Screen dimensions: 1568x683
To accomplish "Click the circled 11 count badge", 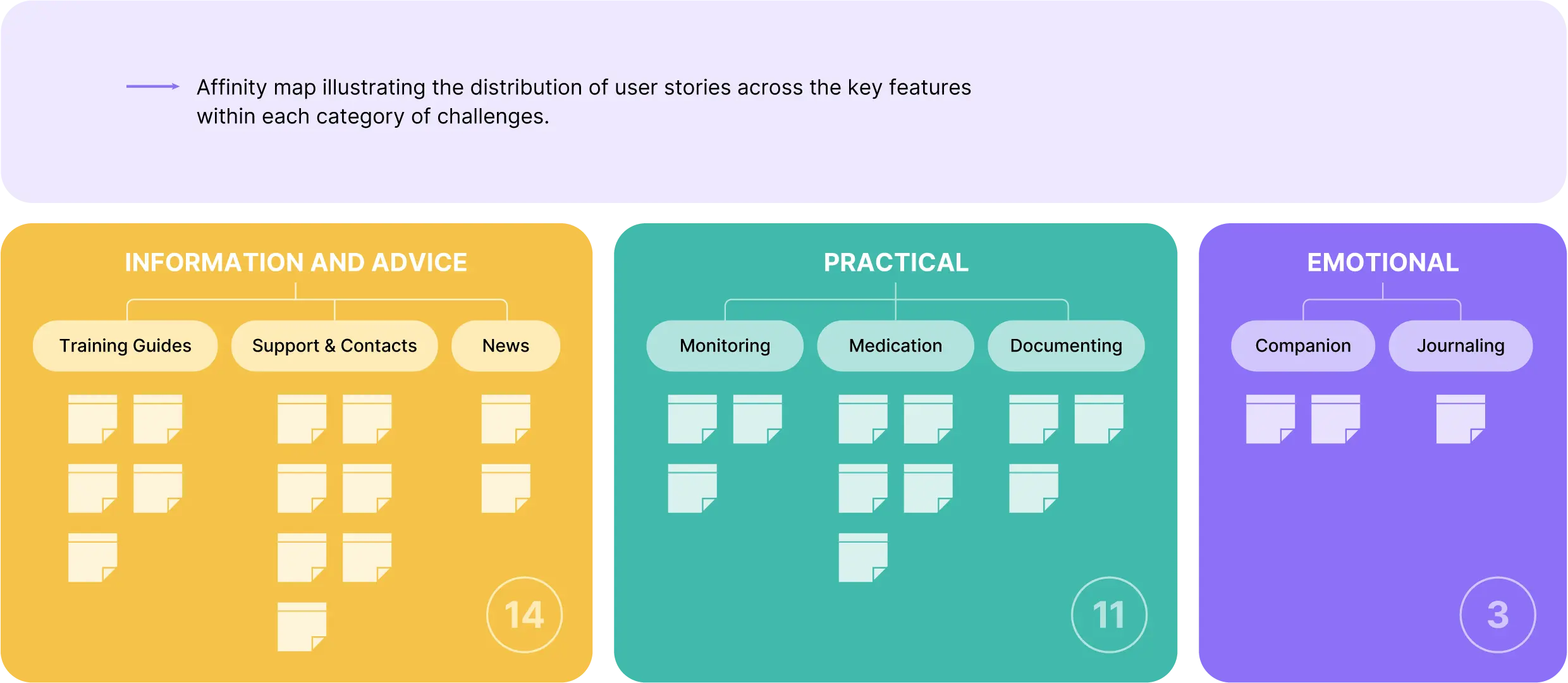I will pyautogui.click(x=1109, y=615).
